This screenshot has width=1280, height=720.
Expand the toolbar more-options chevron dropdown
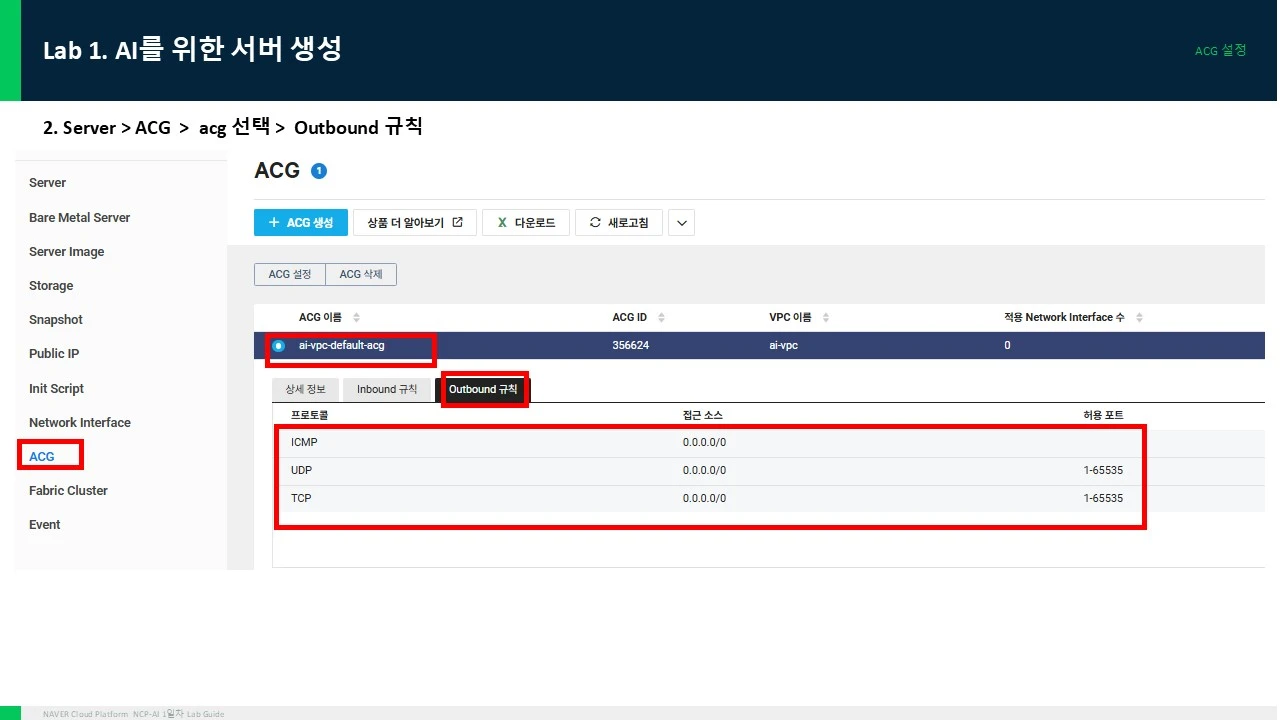[x=681, y=223]
